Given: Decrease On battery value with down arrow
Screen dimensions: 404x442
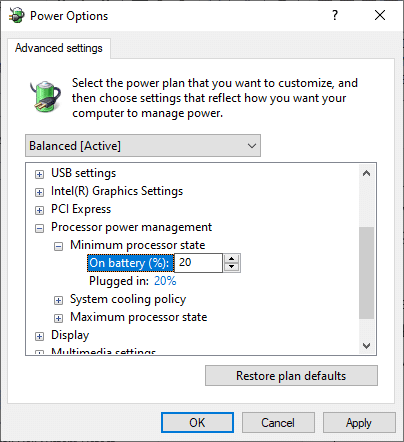Looking at the screenshot, I should point(231,267).
